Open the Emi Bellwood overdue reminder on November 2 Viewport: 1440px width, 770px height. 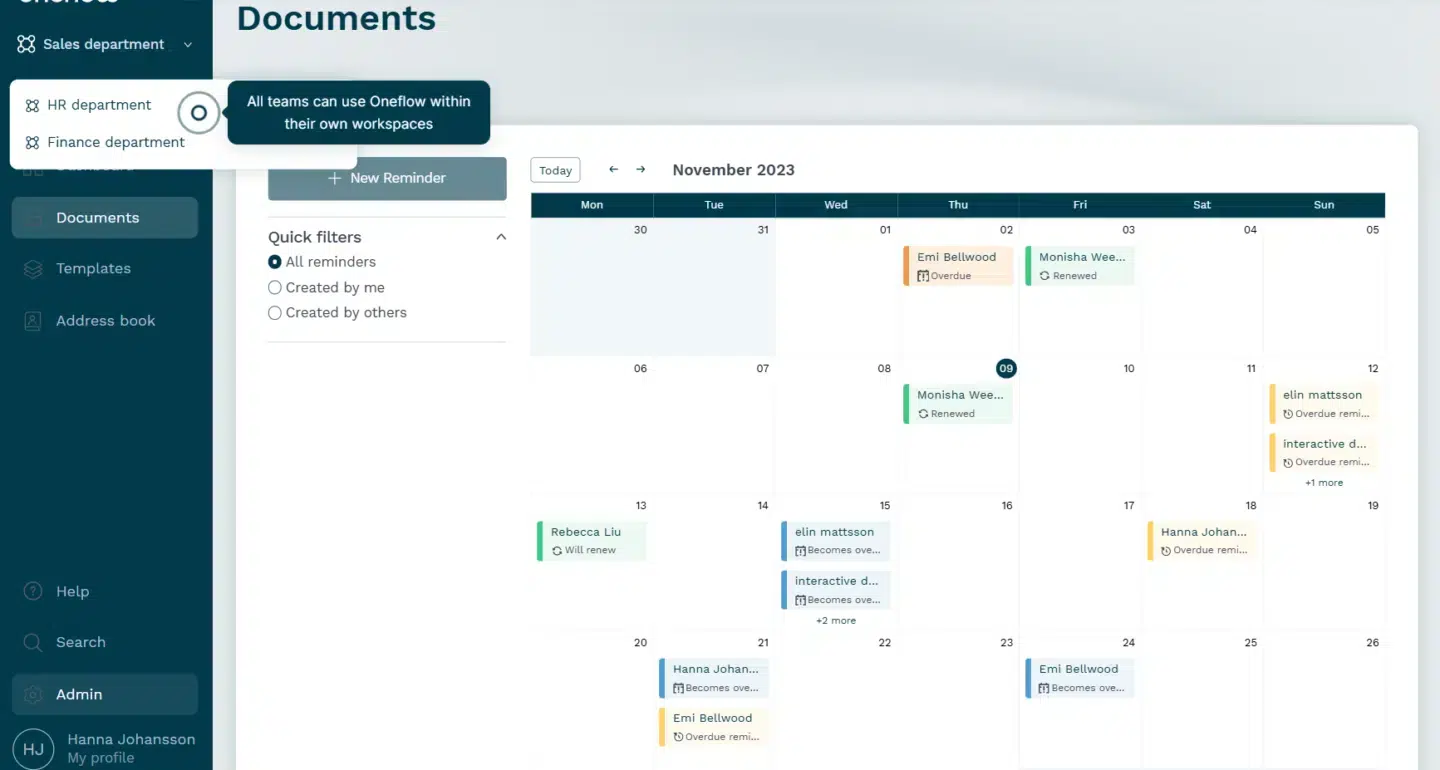pos(957,265)
